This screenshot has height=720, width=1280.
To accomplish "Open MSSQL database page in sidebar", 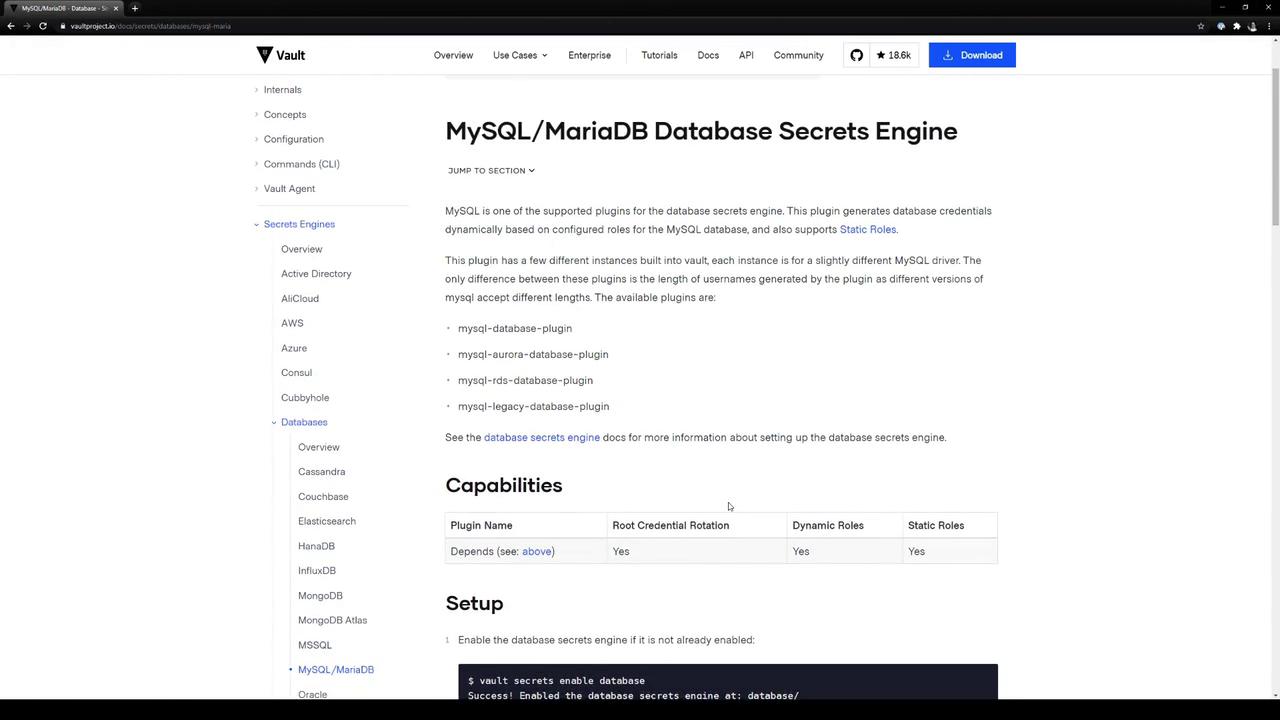I will 315,645.
